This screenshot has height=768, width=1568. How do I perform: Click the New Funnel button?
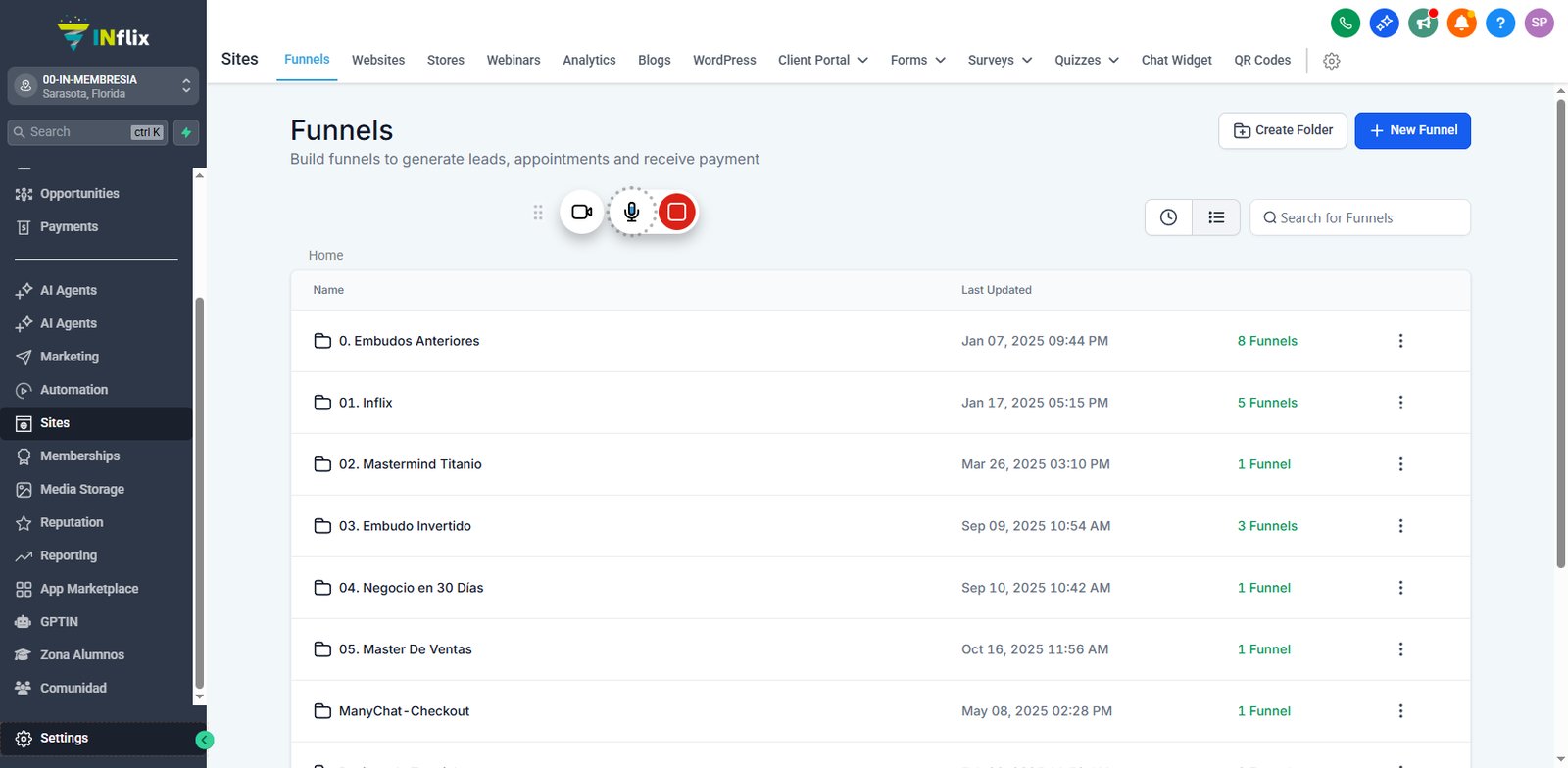coord(1412,130)
